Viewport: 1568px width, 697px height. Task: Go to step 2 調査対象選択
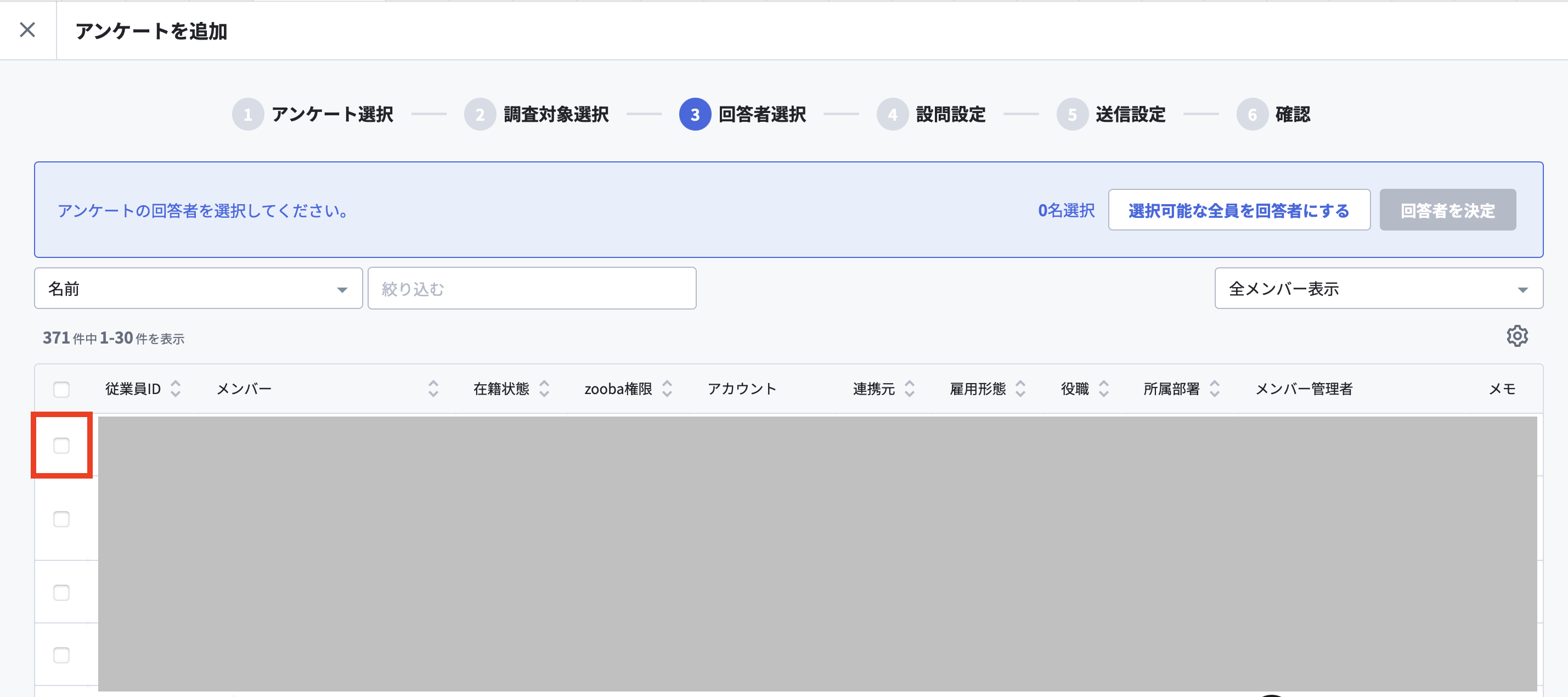pyautogui.click(x=536, y=114)
